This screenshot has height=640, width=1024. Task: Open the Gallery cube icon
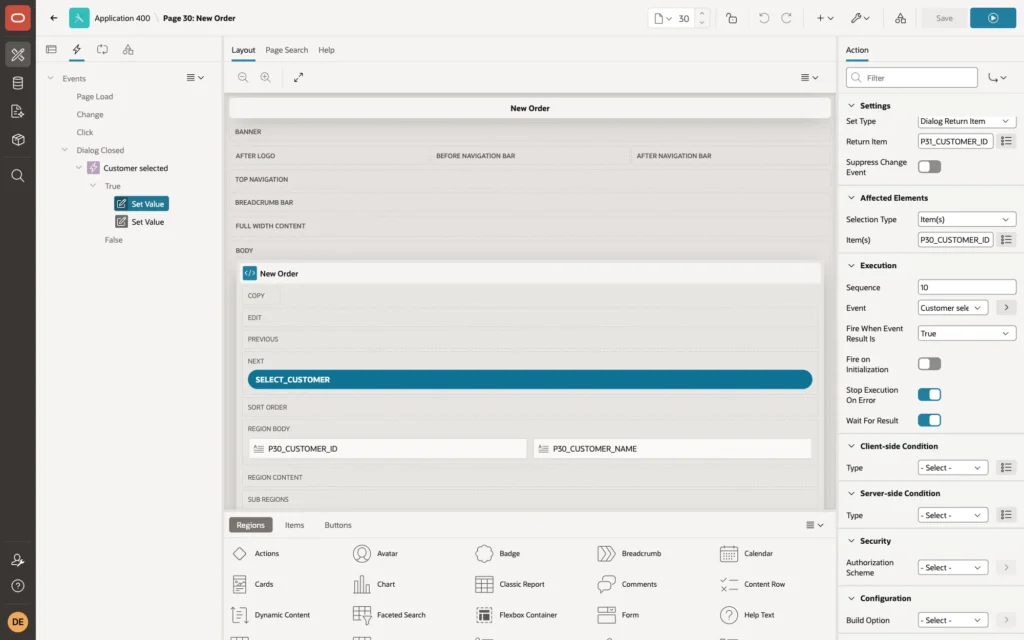click(18, 140)
